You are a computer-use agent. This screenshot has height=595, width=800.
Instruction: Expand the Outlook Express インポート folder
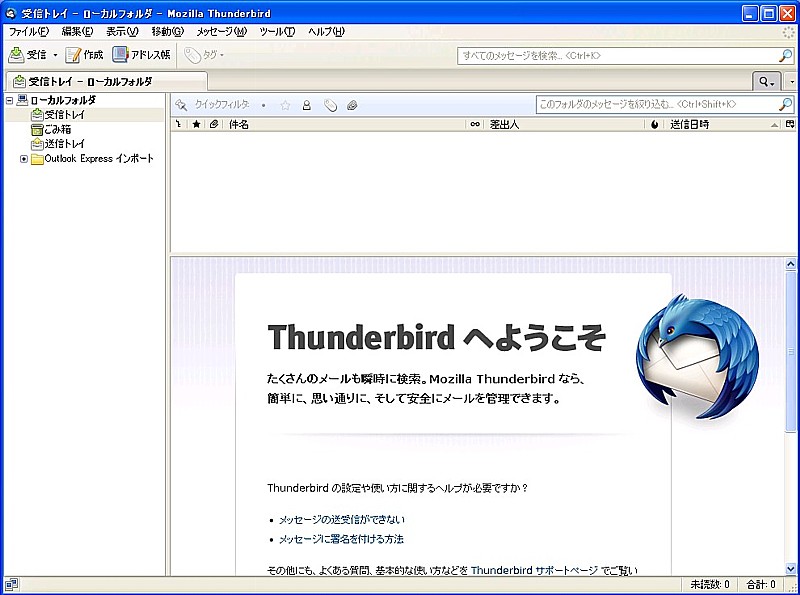coord(23,159)
